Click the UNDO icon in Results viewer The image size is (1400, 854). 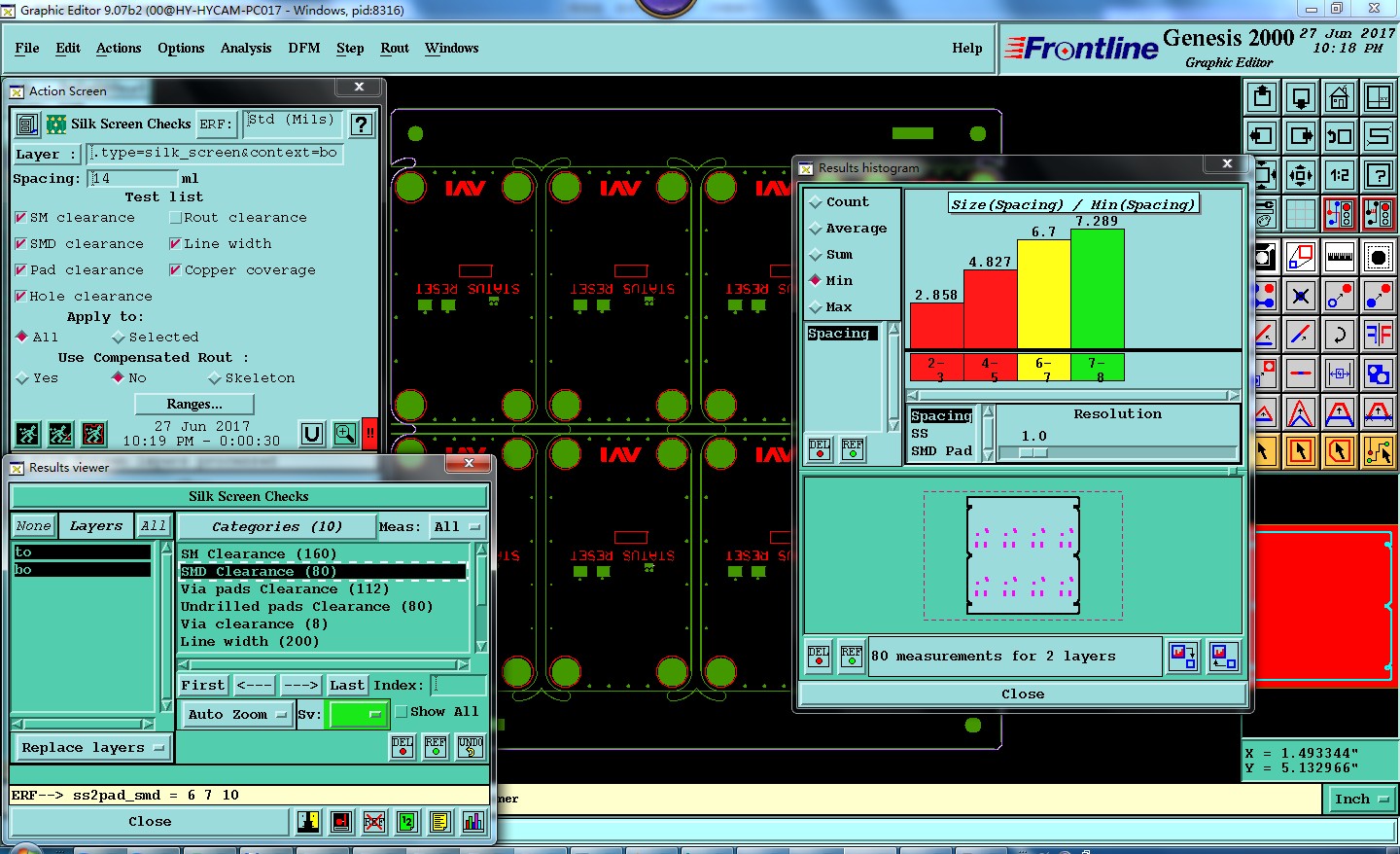click(x=471, y=747)
